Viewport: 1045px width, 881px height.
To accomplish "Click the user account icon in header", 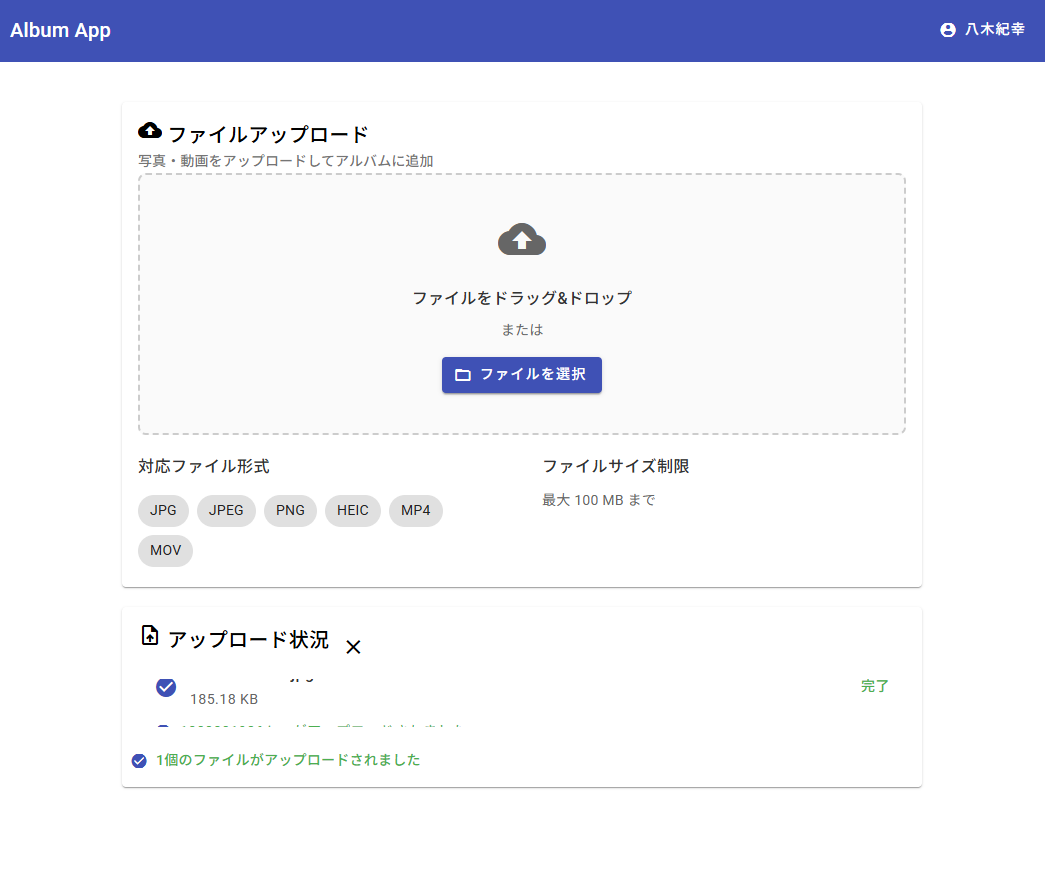I will click(x=948, y=30).
